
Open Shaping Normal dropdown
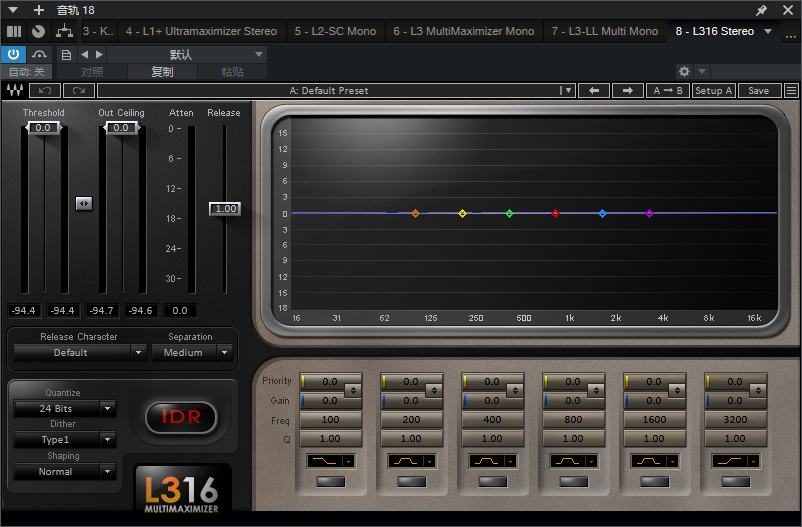pos(65,472)
